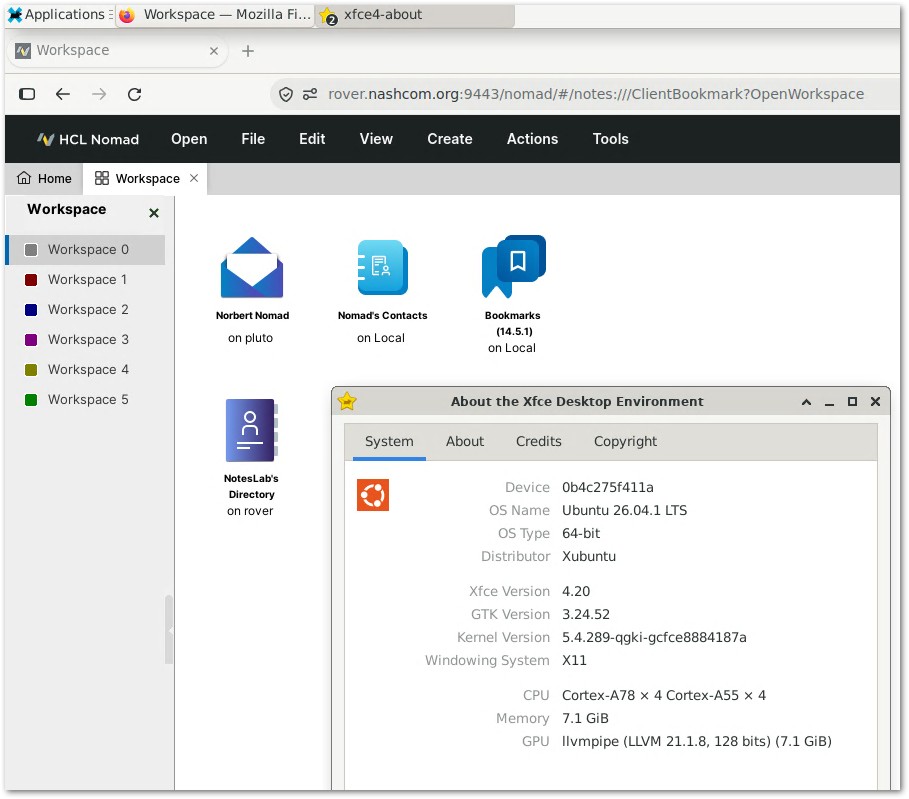Select Workspace 1 in sidebar
Screen dimensions: 909x799
85,279
